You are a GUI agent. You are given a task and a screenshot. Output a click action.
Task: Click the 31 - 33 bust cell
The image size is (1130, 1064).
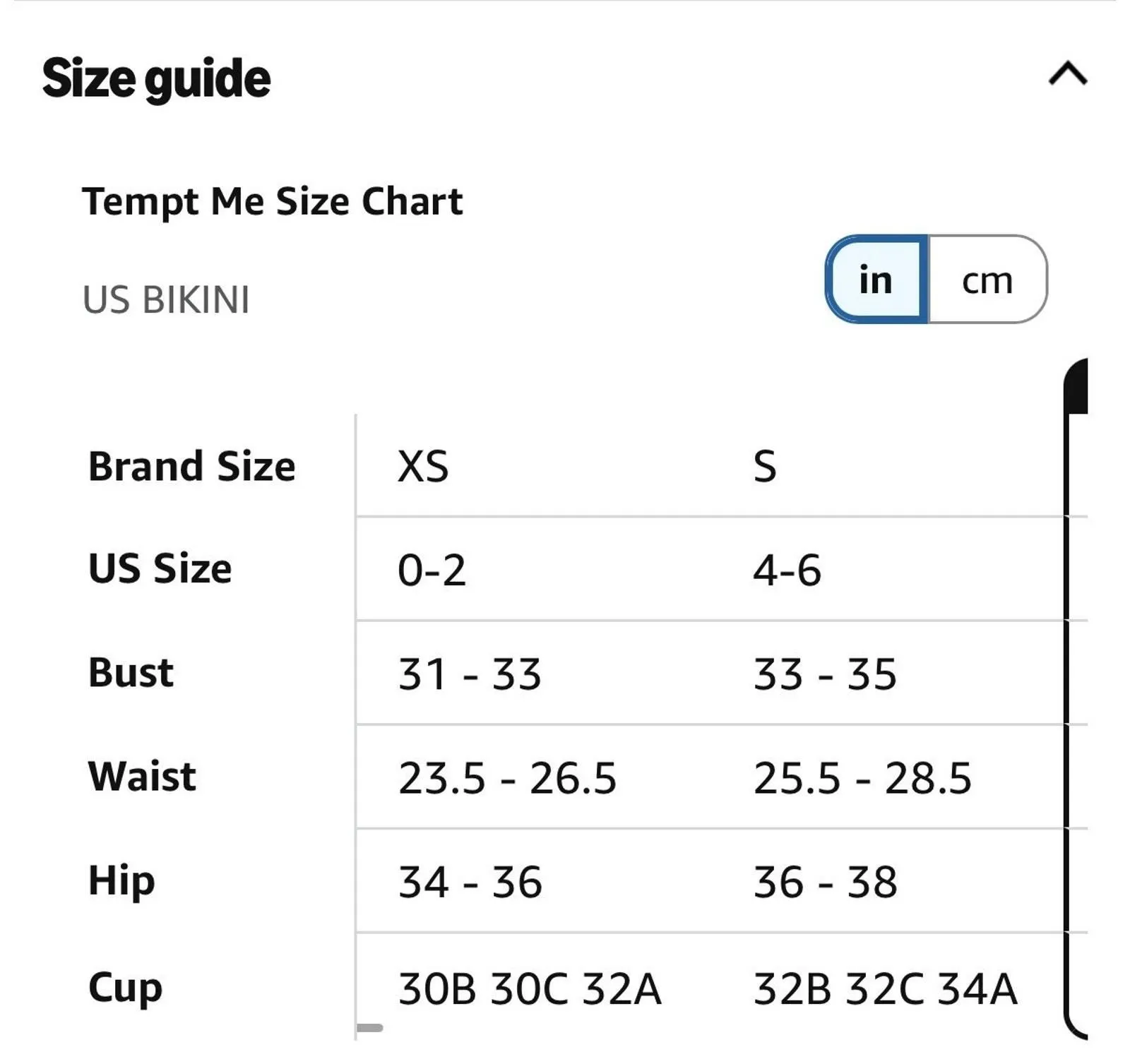pyautogui.click(x=470, y=674)
